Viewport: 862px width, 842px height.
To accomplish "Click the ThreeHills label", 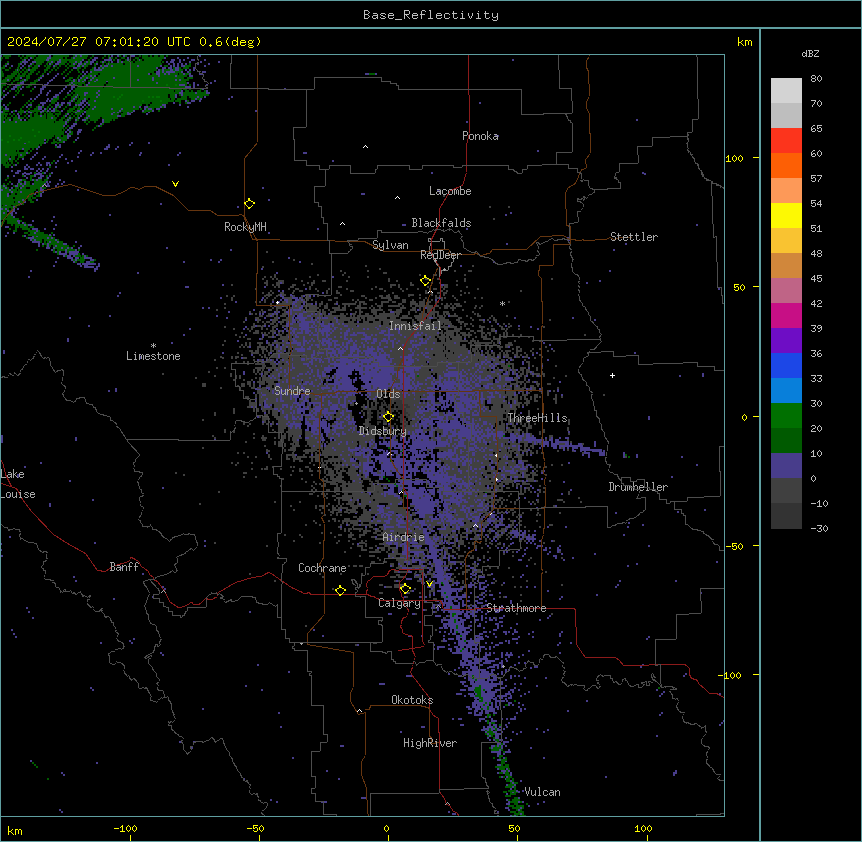I will (537, 418).
